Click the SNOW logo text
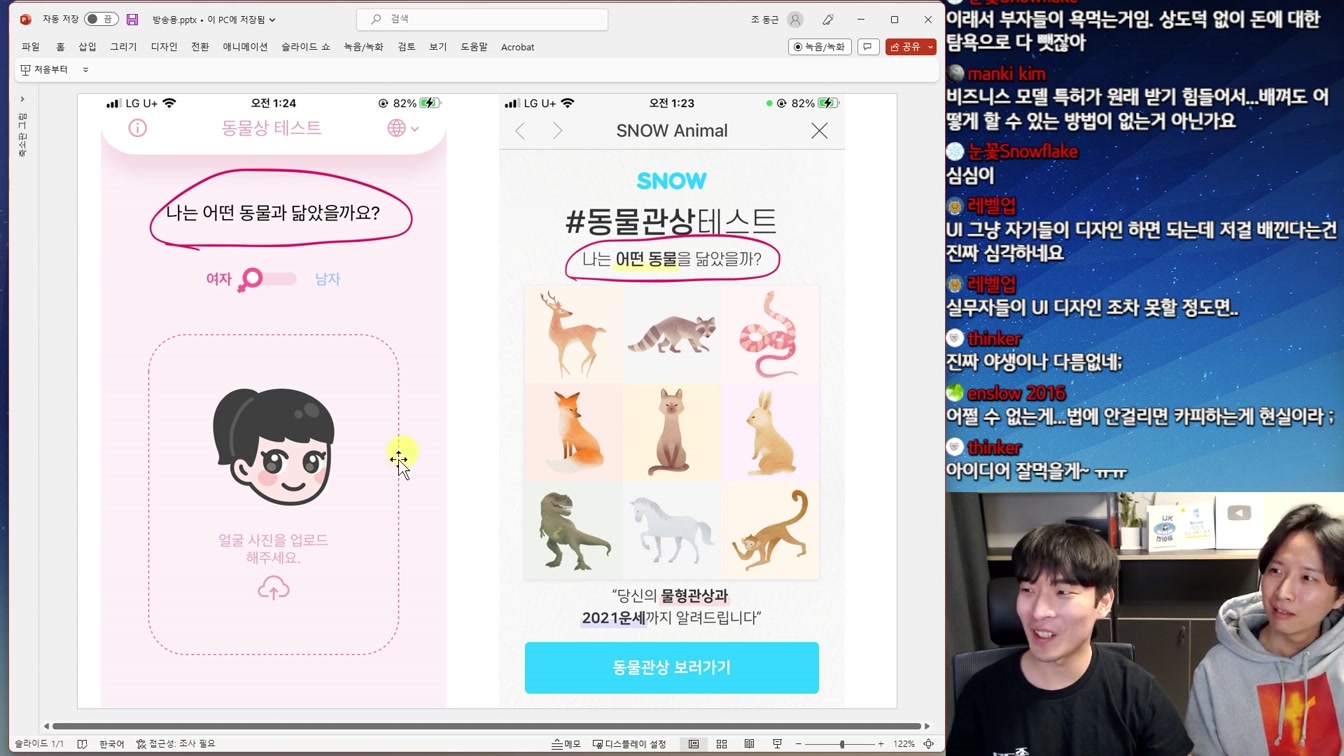Viewport: 1344px width, 756px height. click(672, 181)
